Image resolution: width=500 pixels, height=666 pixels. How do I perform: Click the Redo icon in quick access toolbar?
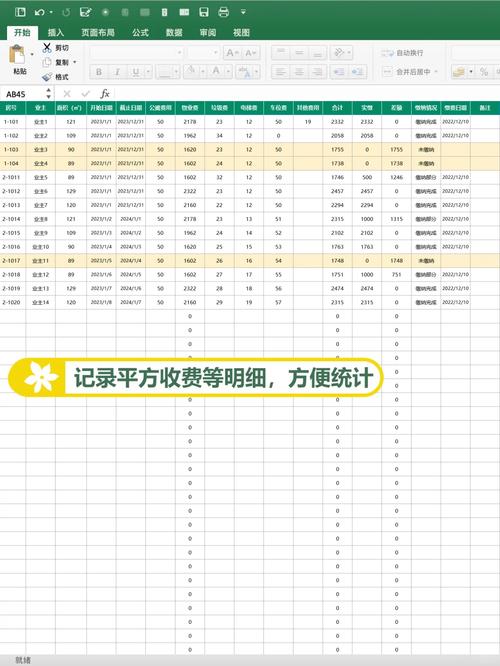(66, 12)
